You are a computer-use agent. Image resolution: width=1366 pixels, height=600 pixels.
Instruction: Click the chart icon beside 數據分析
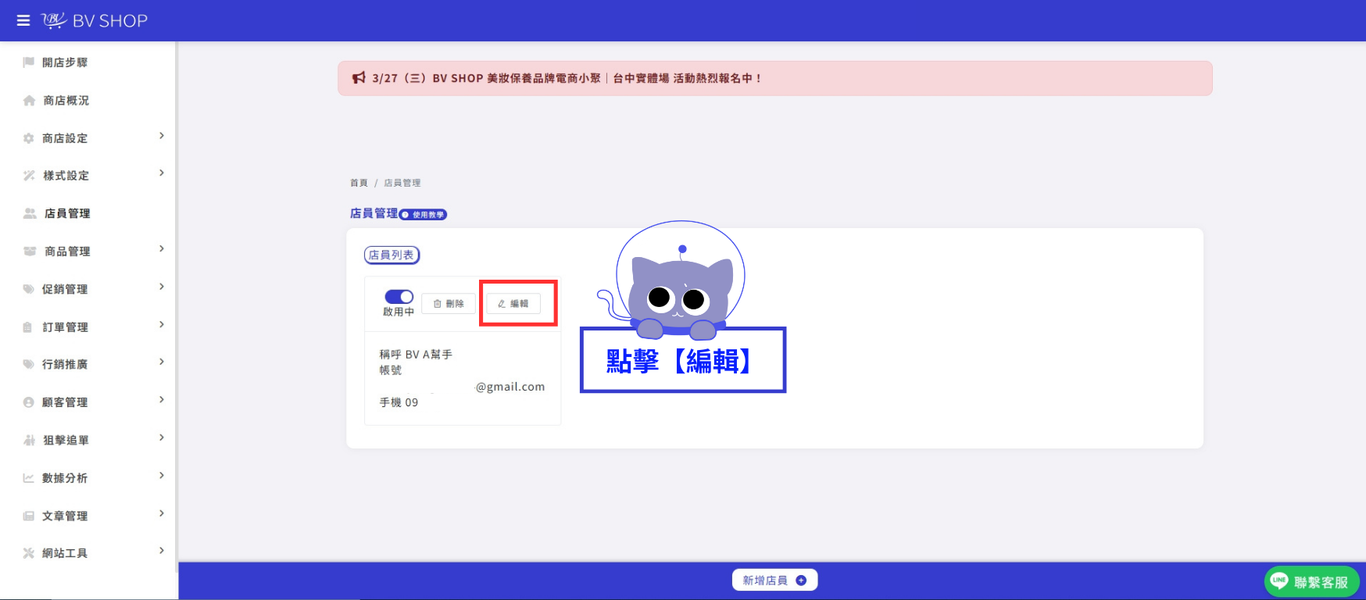tap(29, 478)
